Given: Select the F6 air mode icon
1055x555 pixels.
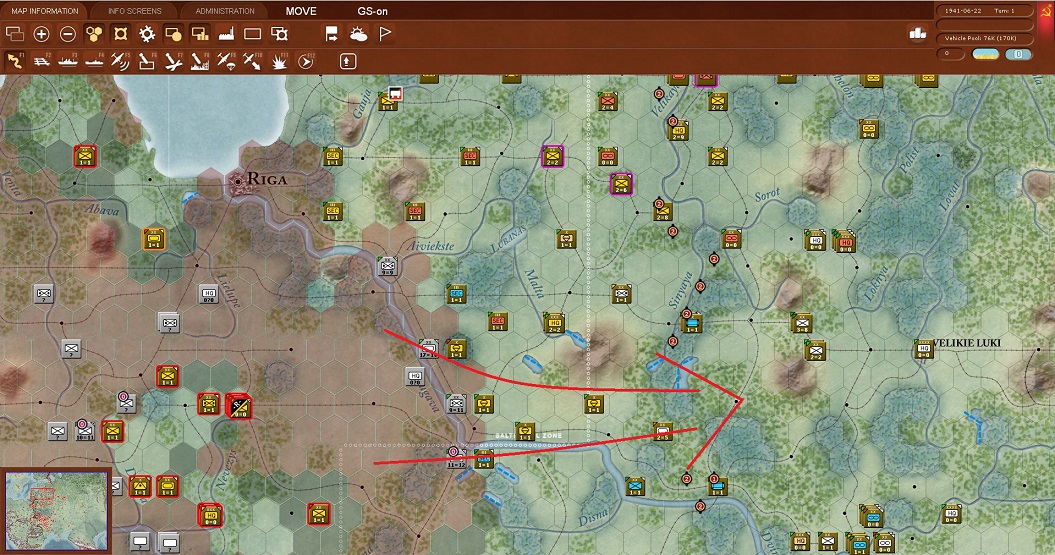Looking at the screenshot, I should 147,61.
